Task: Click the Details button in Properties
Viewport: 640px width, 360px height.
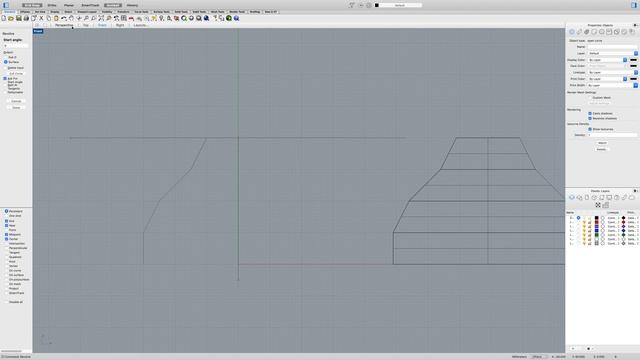Action: coord(602,149)
